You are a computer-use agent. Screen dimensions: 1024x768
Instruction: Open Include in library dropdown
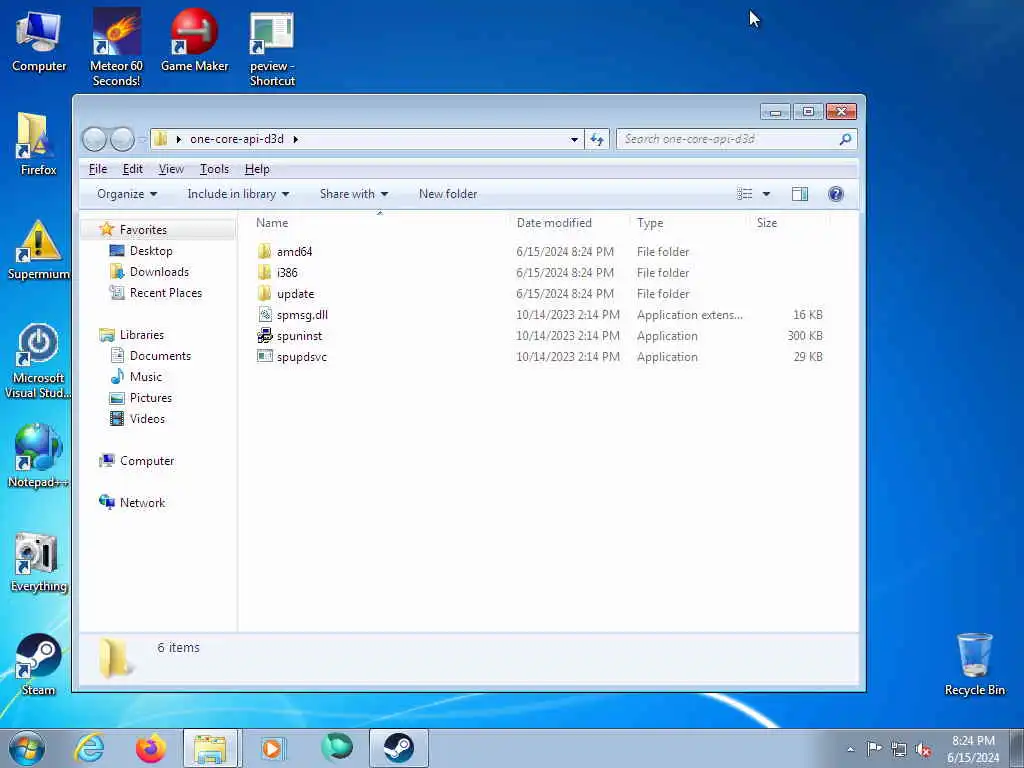pyautogui.click(x=238, y=194)
